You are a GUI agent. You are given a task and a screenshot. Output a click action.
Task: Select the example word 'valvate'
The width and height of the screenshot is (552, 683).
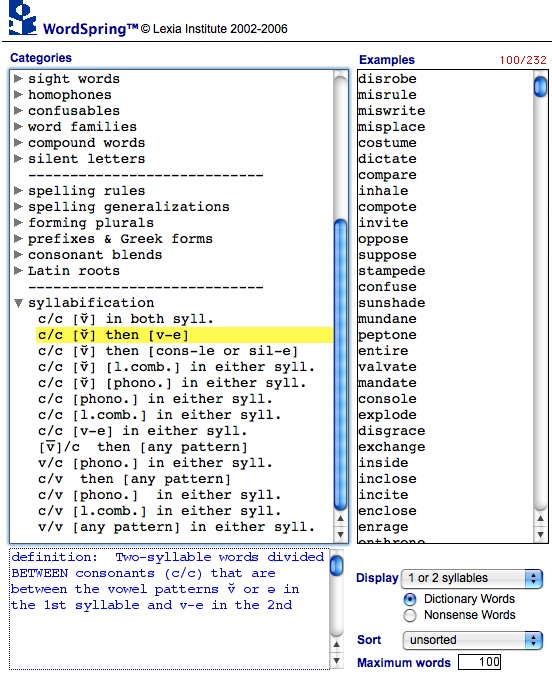(387, 367)
